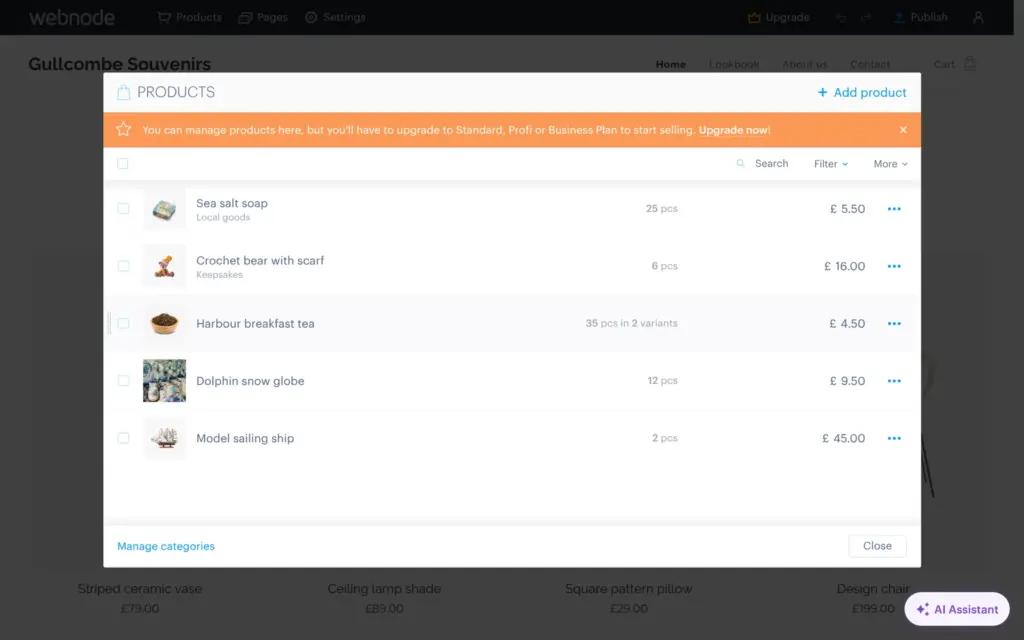
Task: Click the sparkle AI Assistant icon
Action: coord(922,609)
